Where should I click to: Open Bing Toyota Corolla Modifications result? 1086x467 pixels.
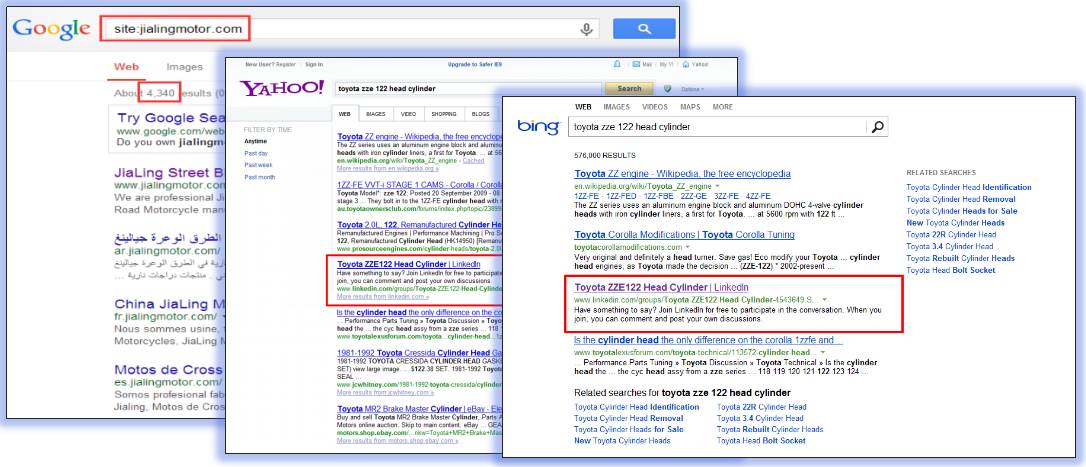pyautogui.click(x=684, y=234)
